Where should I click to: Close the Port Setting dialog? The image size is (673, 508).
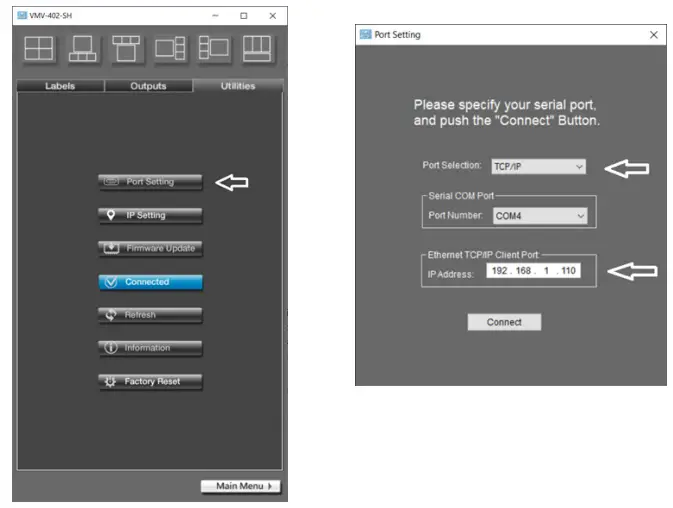[654, 35]
